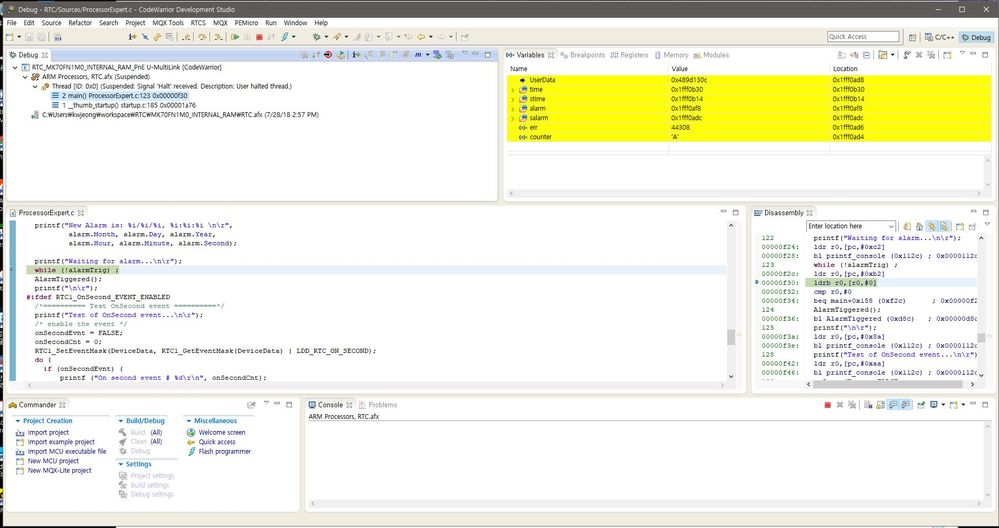Switch to the Modules tab
999x528 pixels.
[x=711, y=55]
